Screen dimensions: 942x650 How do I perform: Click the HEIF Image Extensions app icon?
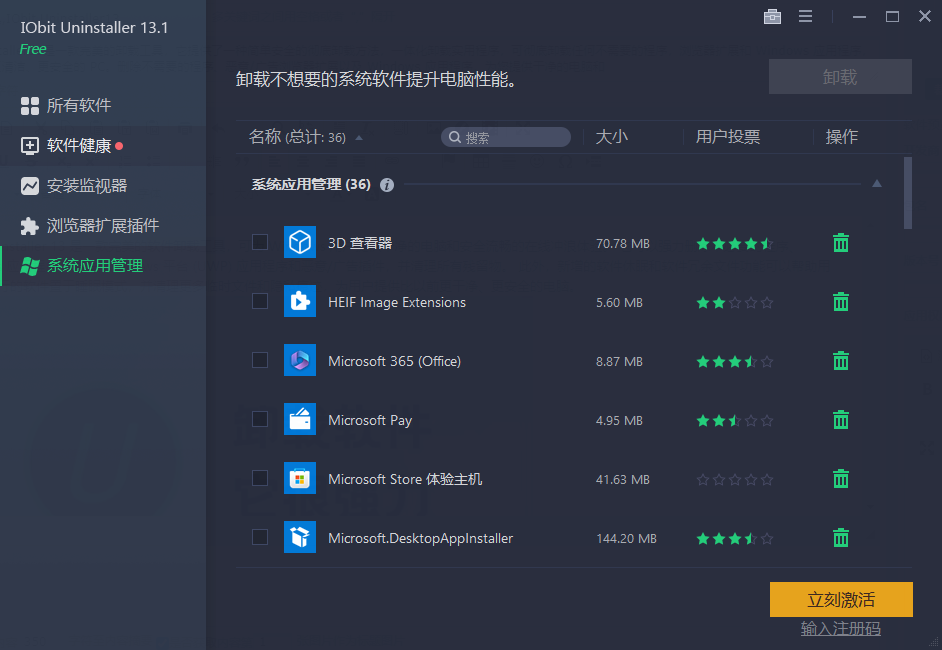click(x=300, y=301)
